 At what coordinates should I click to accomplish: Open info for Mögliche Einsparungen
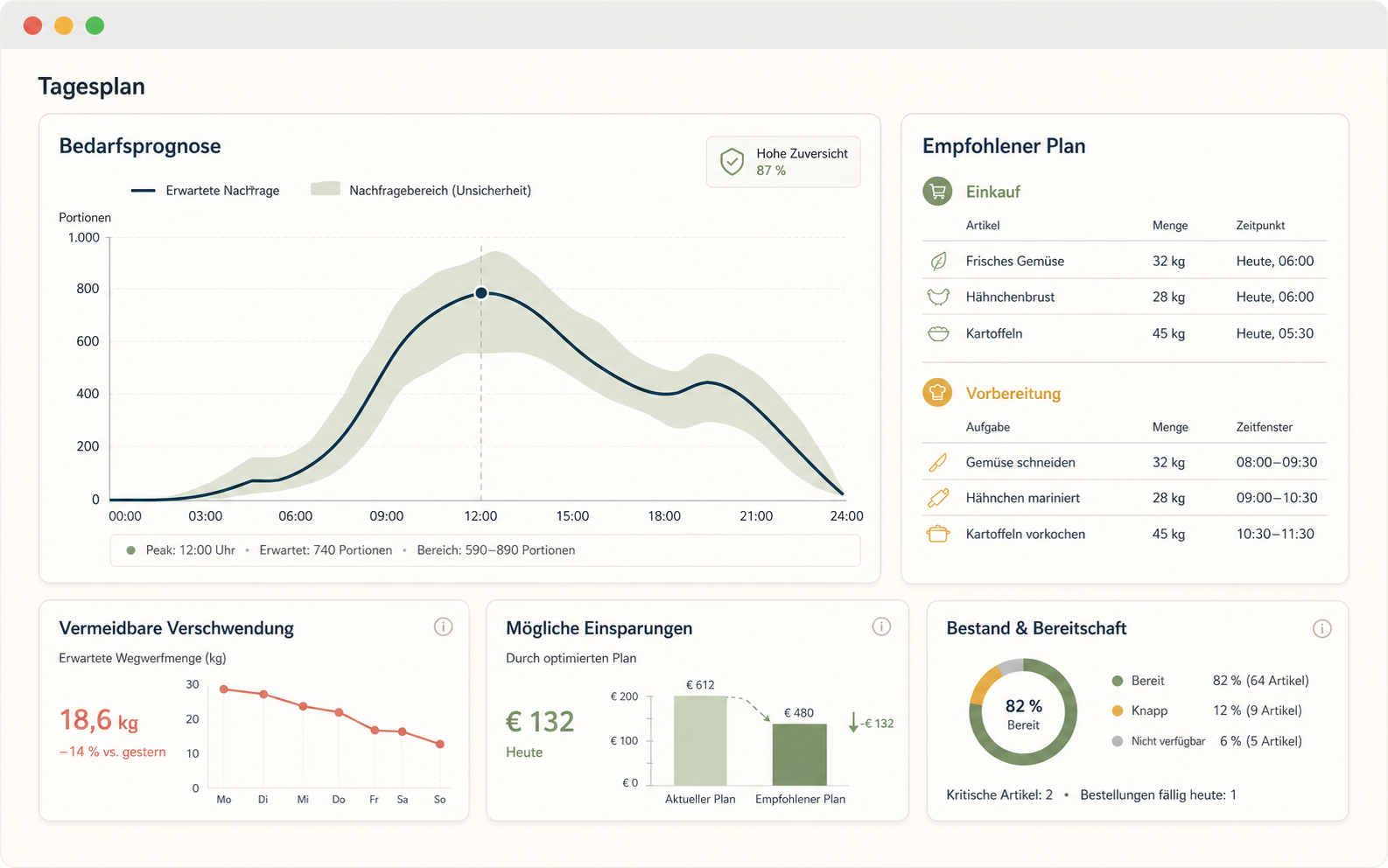click(x=881, y=626)
